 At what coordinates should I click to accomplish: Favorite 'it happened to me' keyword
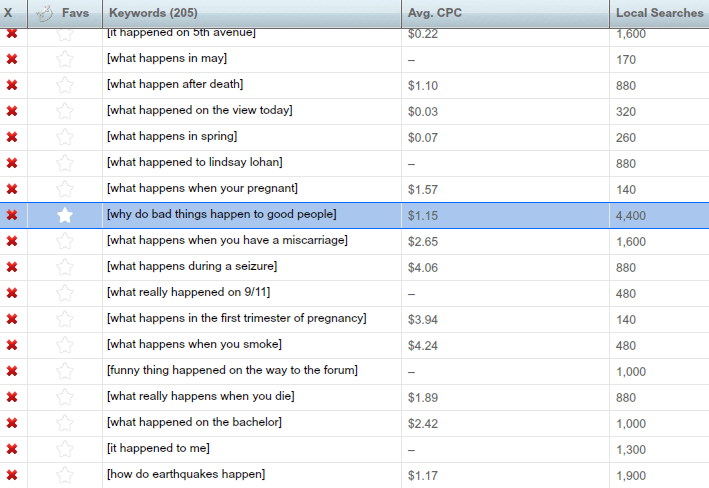click(65, 449)
